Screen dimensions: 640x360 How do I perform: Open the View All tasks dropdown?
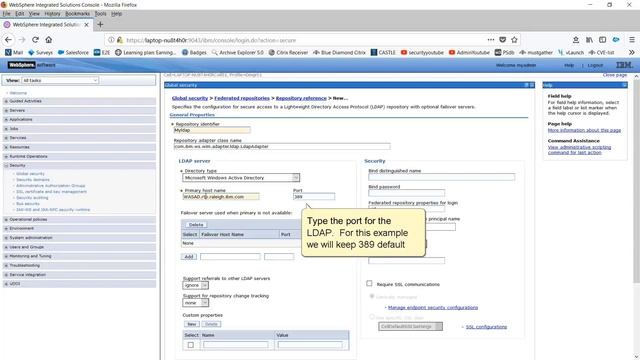(60, 80)
